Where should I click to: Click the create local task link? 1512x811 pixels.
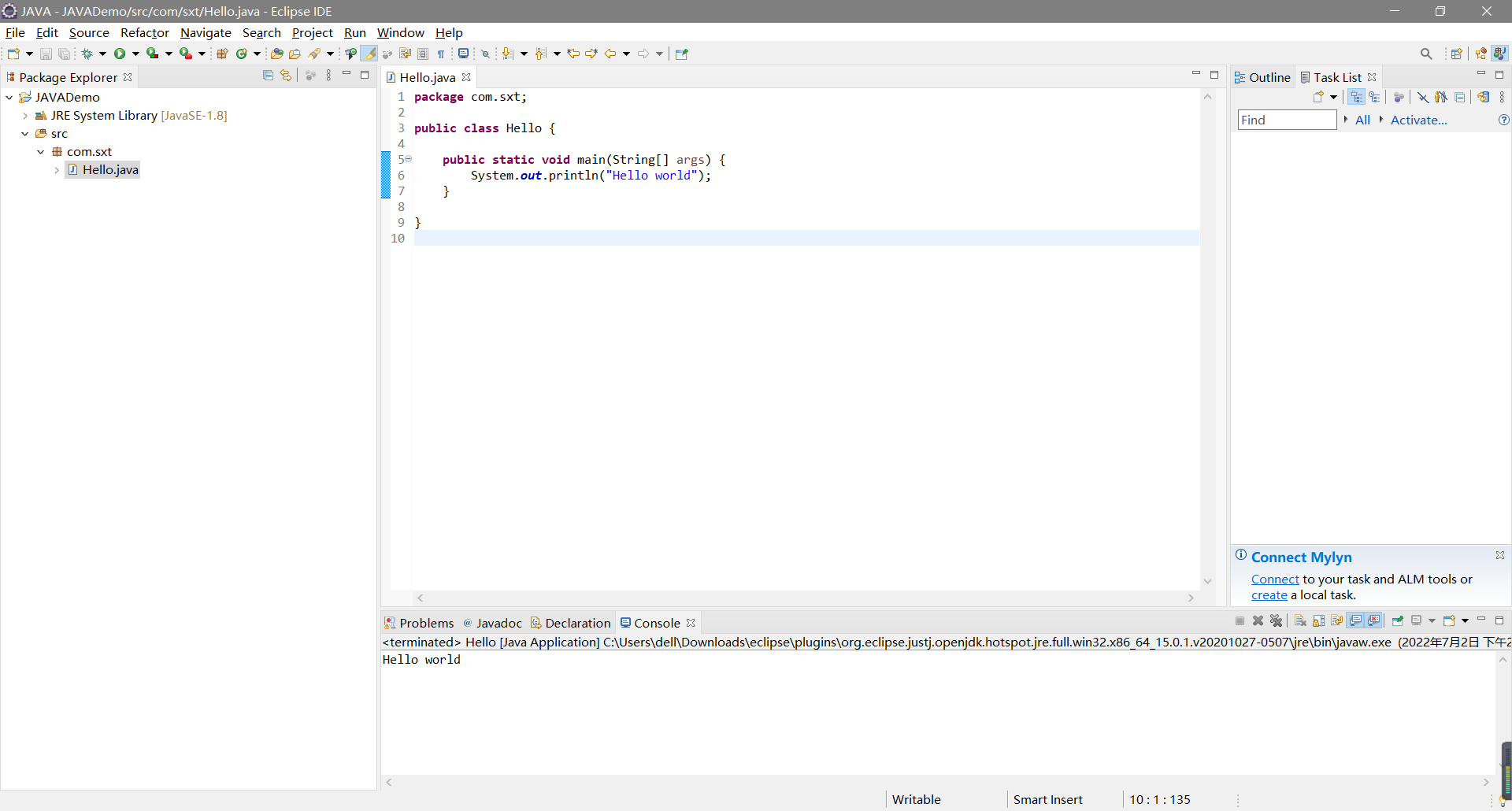pyautogui.click(x=1269, y=595)
